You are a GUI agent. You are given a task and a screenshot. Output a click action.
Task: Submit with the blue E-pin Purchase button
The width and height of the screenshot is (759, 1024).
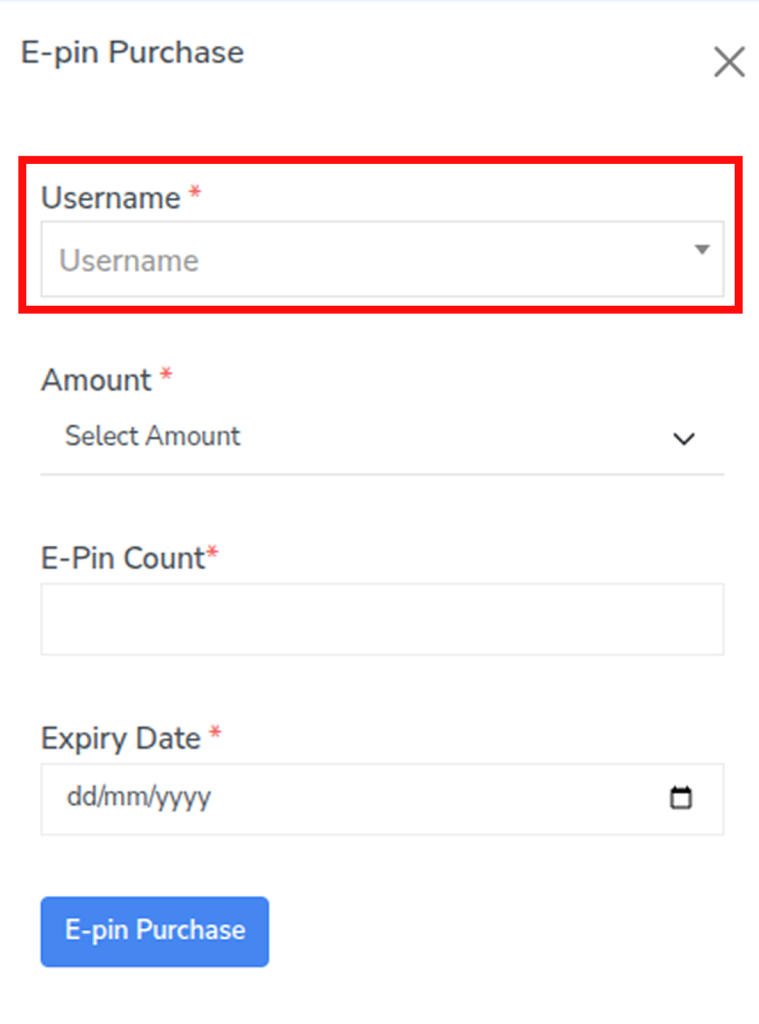[x=155, y=931]
